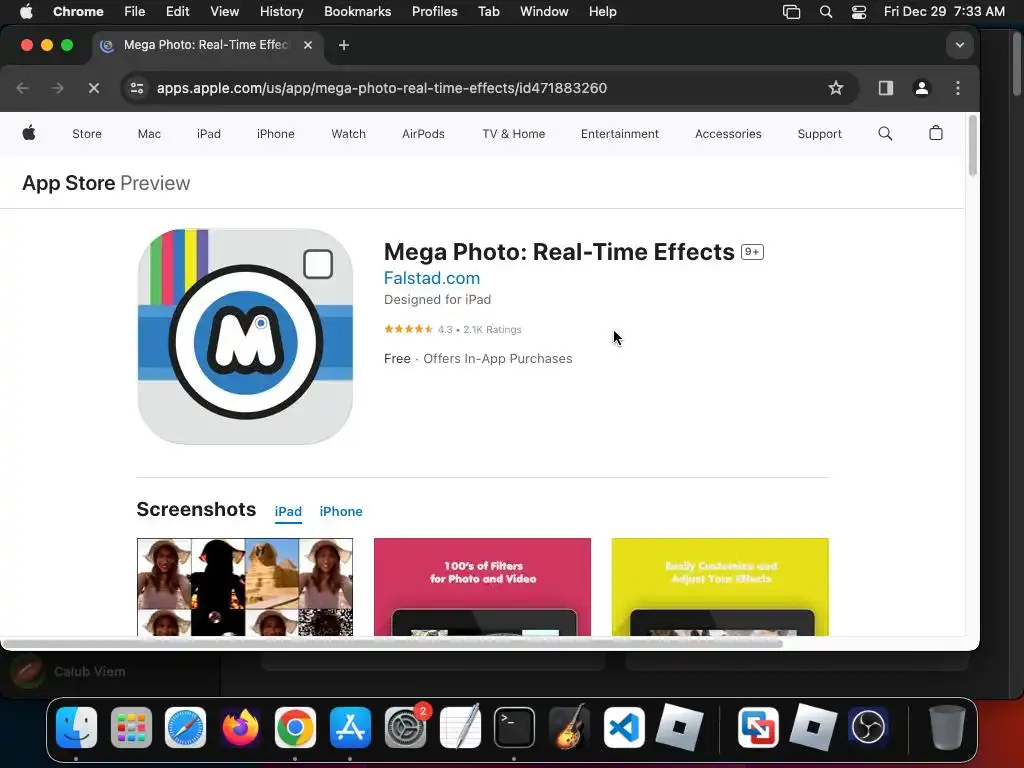The height and width of the screenshot is (768, 1024).
Task: Stop loading the page with X button
Action: [x=94, y=88]
